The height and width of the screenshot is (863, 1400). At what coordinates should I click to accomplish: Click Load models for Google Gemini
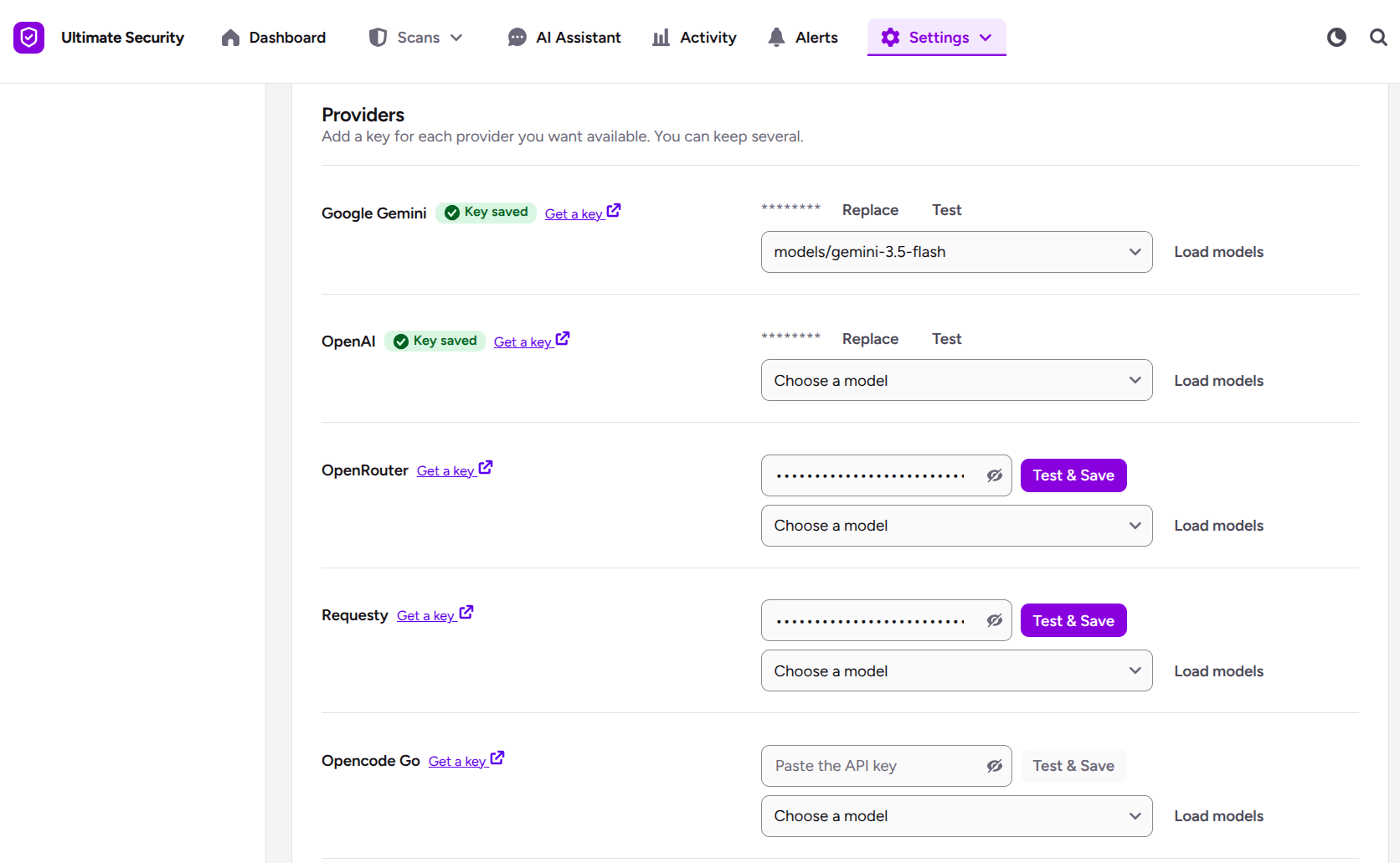click(x=1218, y=252)
